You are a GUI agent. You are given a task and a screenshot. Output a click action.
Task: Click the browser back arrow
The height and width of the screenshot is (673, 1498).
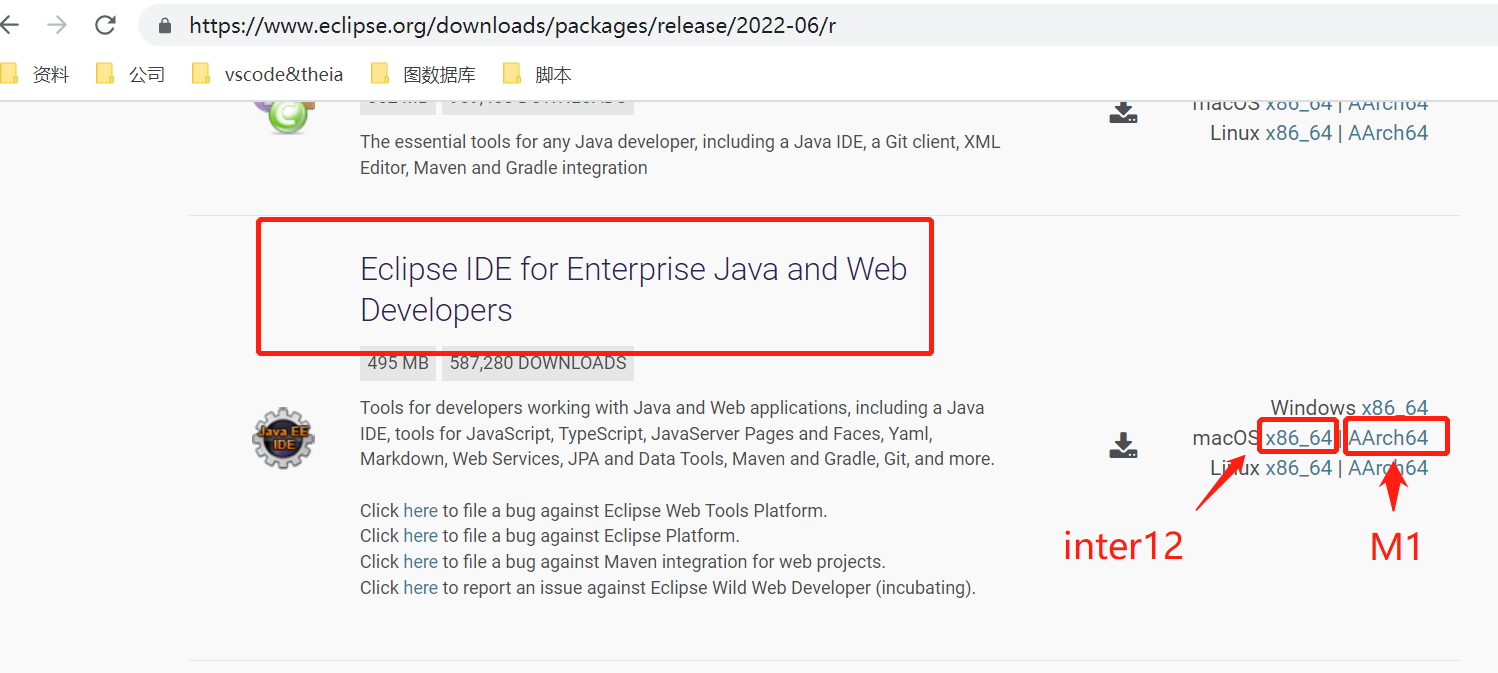point(8,25)
